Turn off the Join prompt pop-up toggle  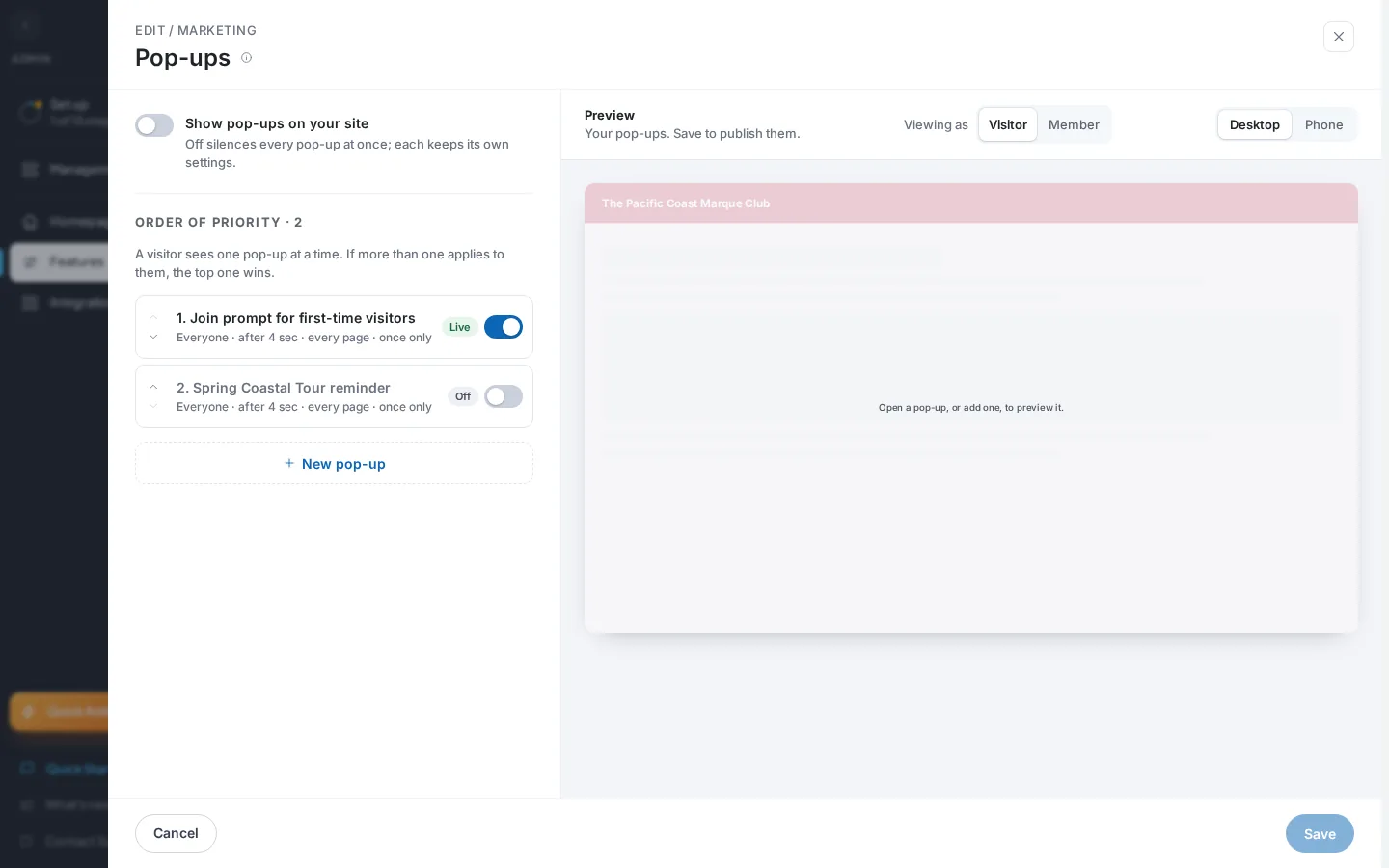[504, 327]
